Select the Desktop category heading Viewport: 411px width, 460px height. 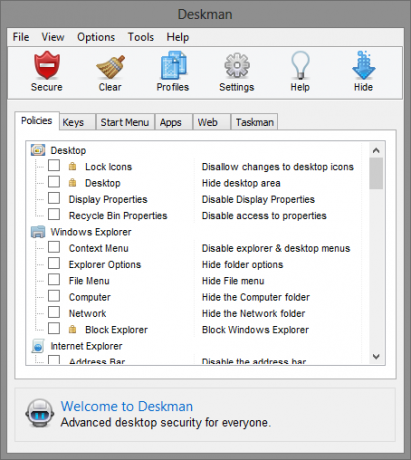point(68,150)
